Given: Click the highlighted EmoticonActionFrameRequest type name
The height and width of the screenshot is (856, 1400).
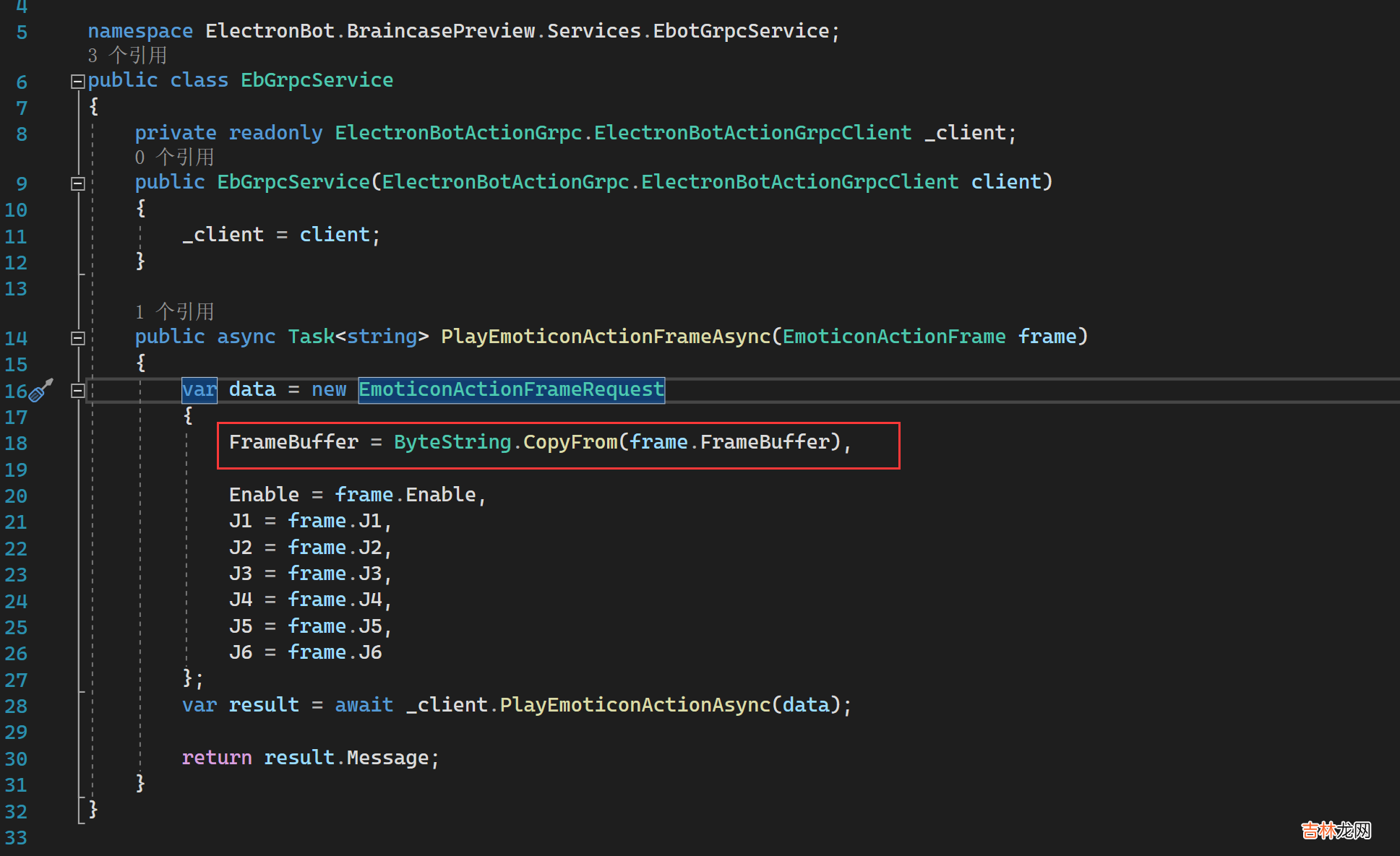Looking at the screenshot, I should [511, 390].
